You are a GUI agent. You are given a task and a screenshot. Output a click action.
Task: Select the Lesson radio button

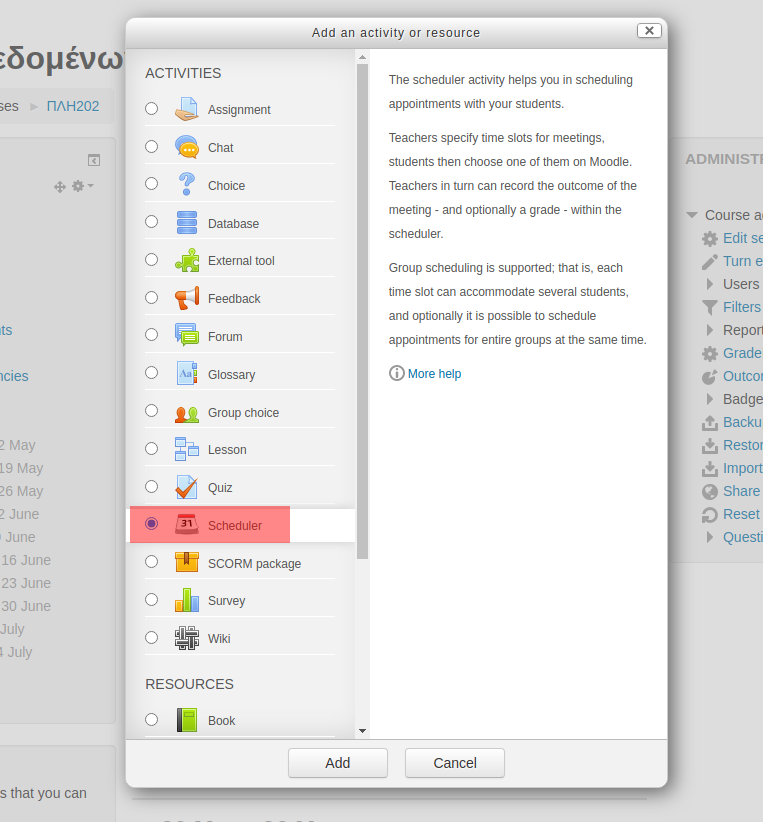pos(152,449)
